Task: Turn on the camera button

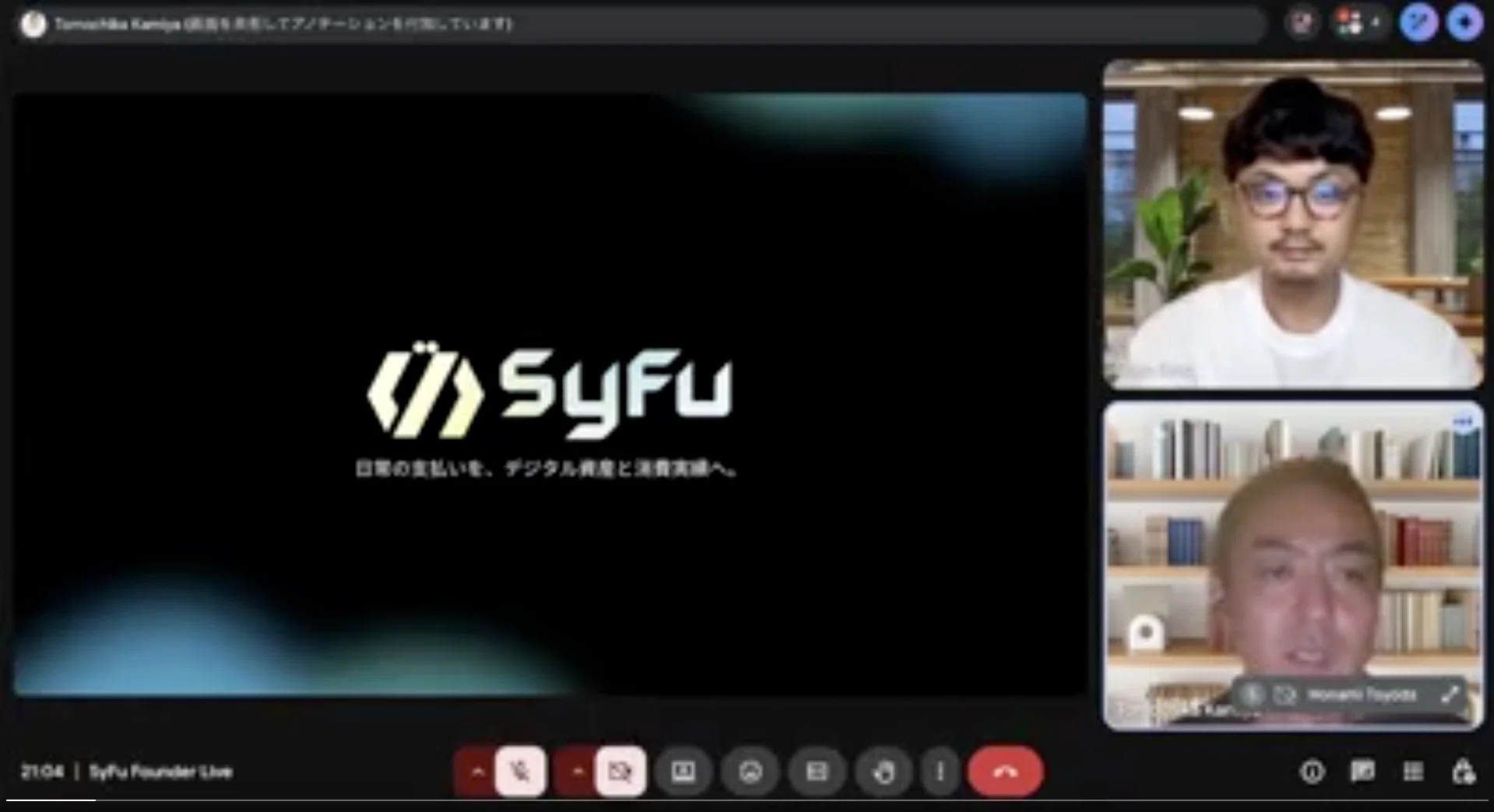Action: coord(620,772)
